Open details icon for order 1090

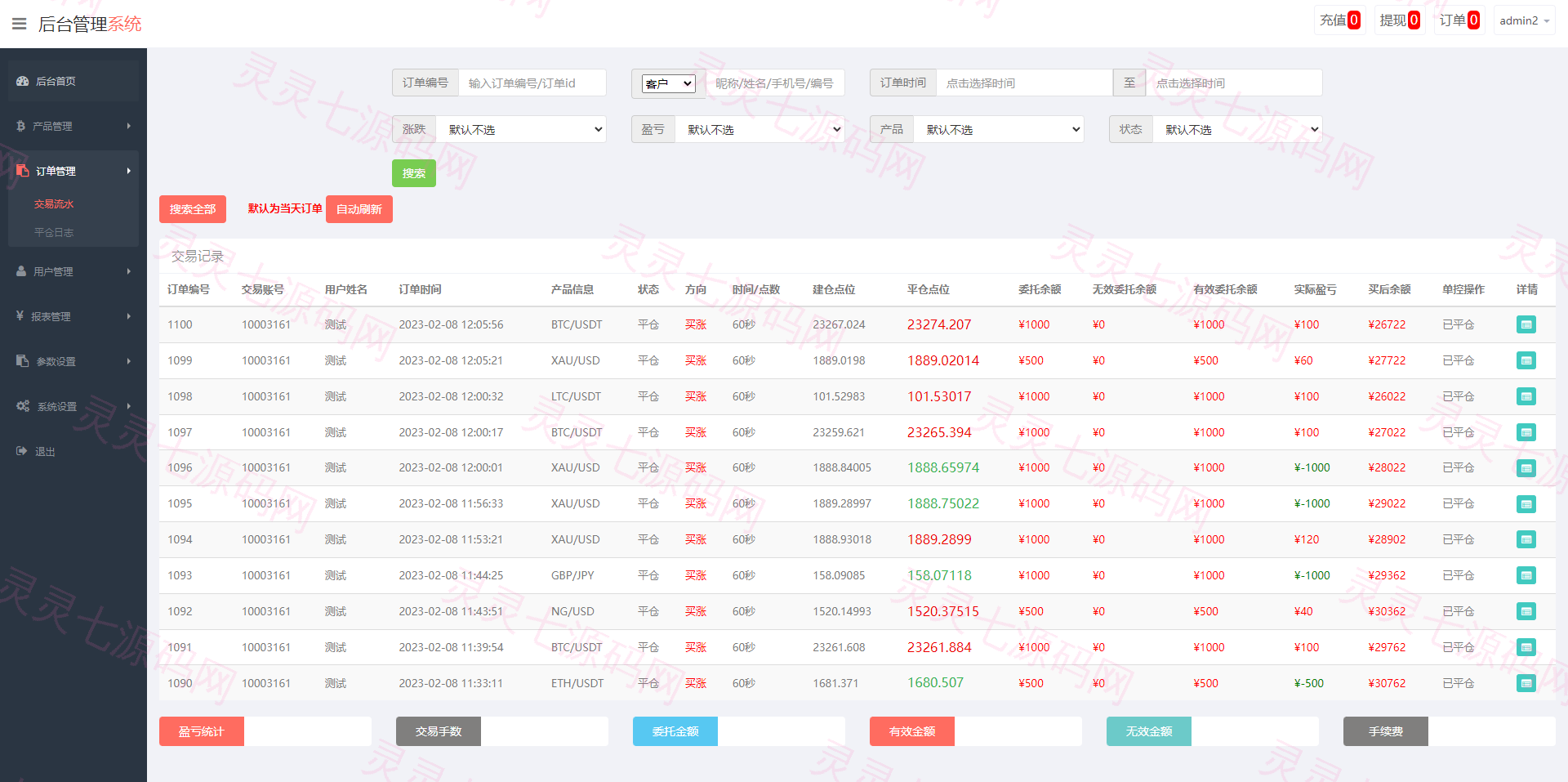1526,683
